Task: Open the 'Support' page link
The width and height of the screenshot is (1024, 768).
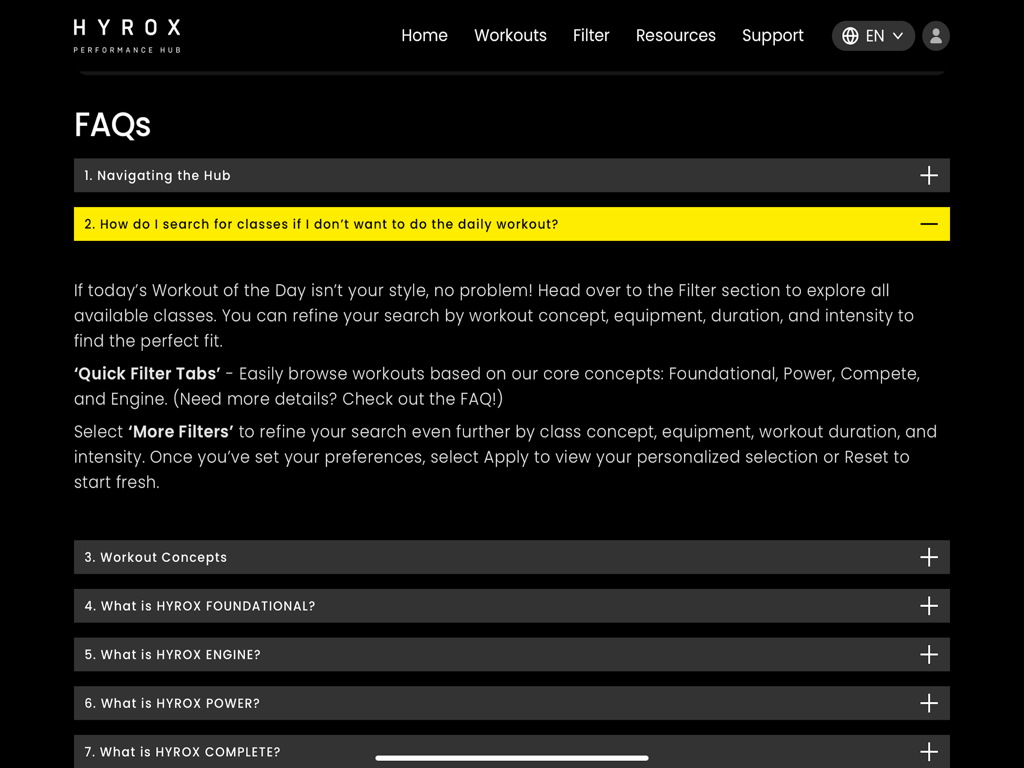Action: pos(772,35)
